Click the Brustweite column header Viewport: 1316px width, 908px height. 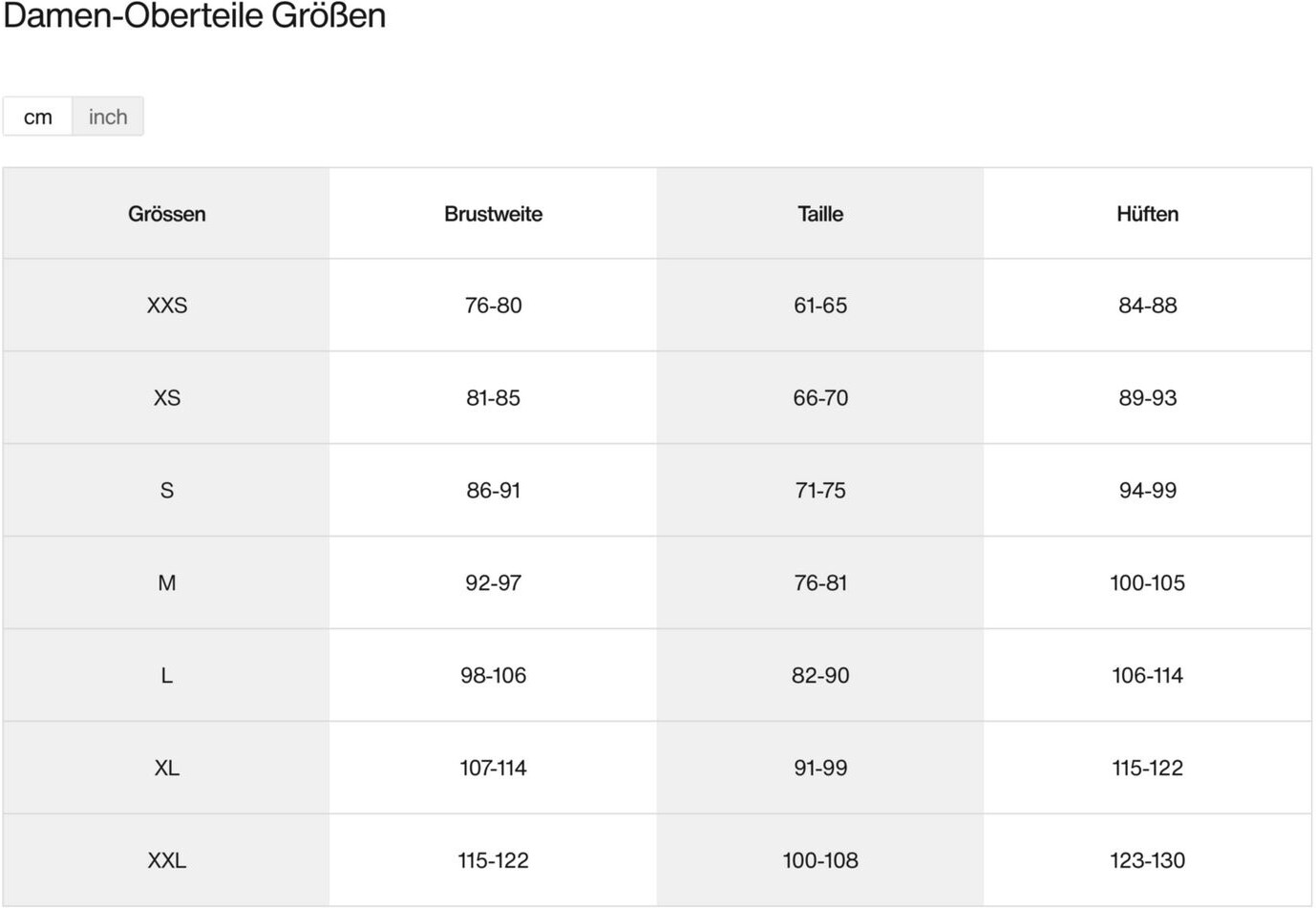(x=493, y=214)
